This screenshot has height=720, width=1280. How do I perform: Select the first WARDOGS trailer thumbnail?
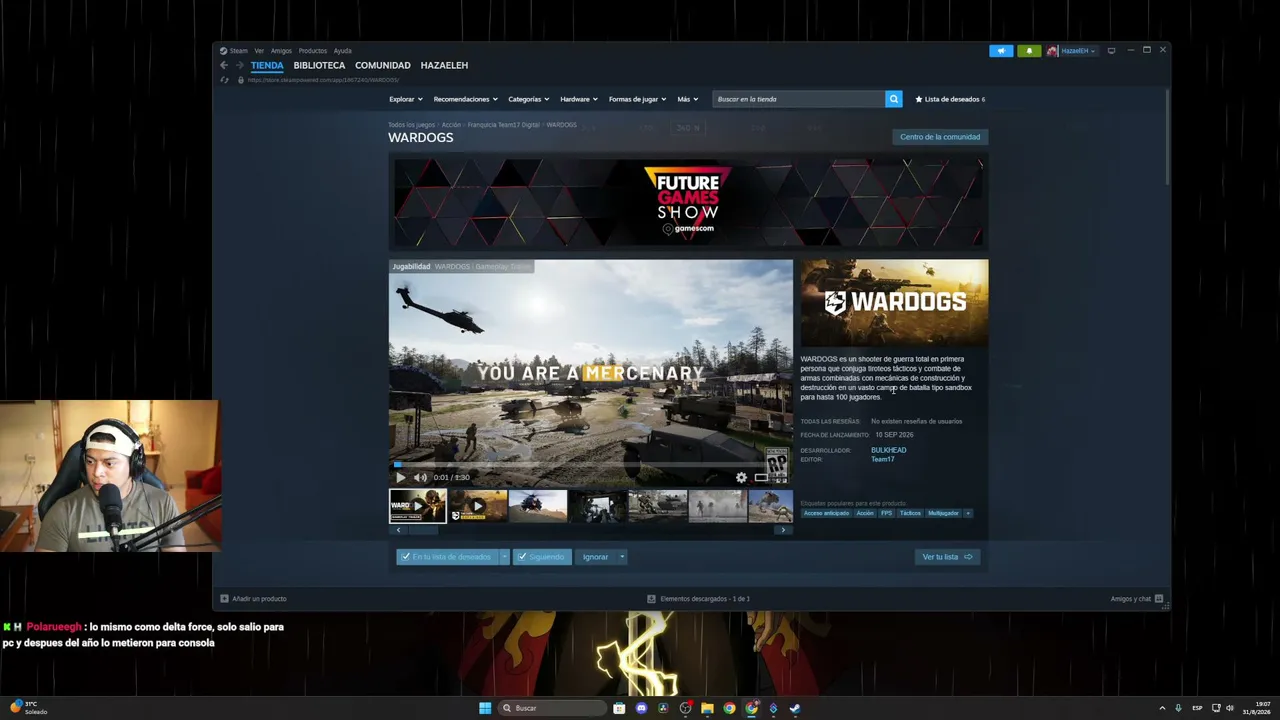[x=418, y=506]
